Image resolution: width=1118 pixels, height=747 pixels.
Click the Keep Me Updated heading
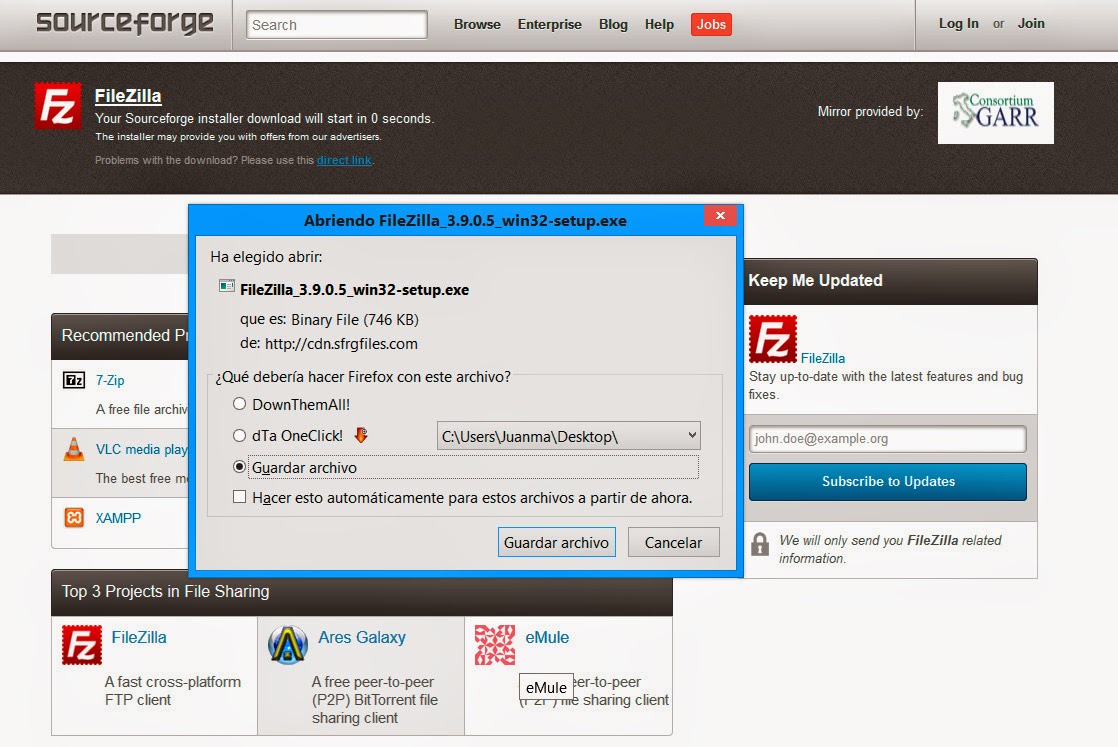815,280
